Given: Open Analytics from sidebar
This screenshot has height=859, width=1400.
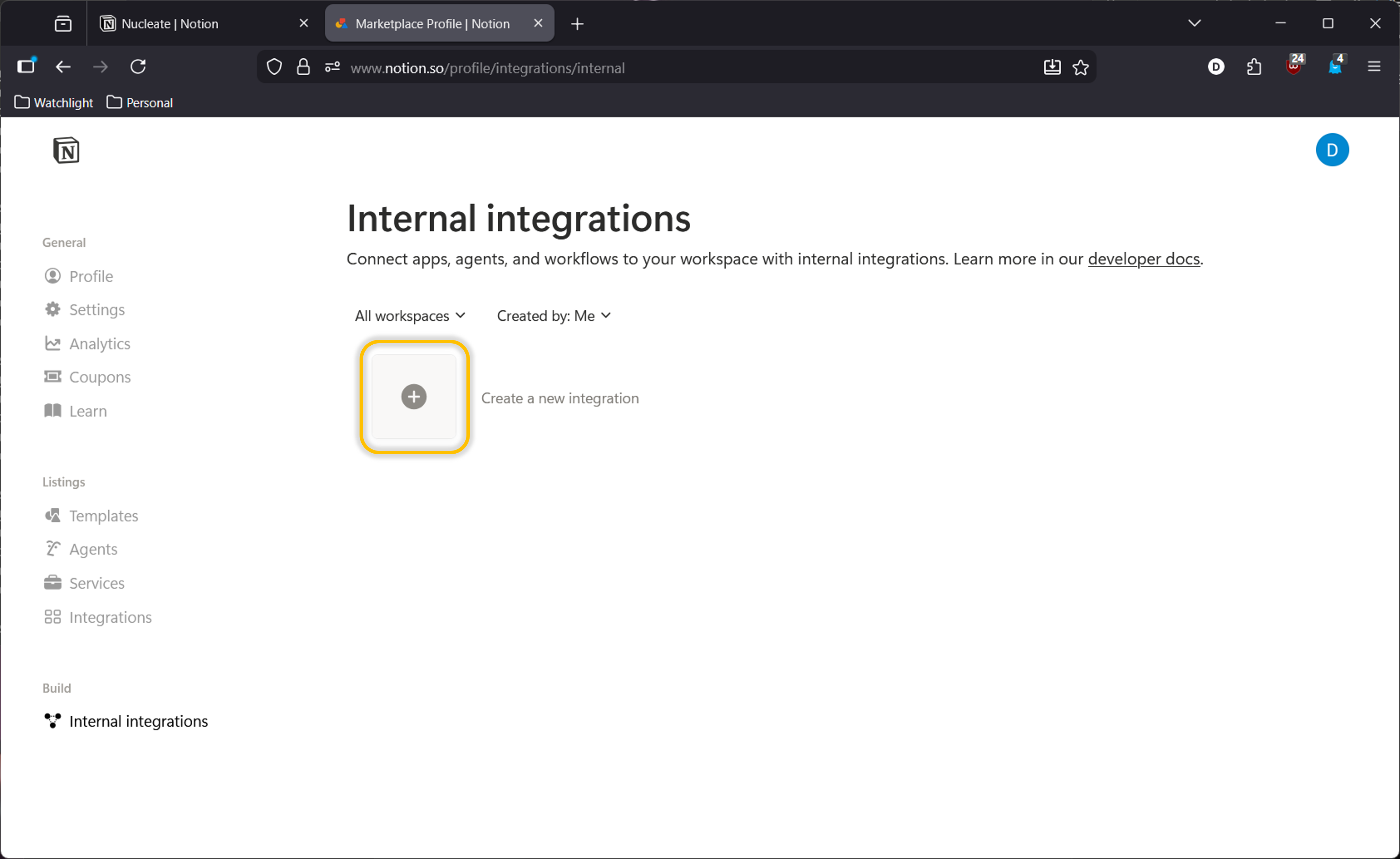Looking at the screenshot, I should [99, 343].
